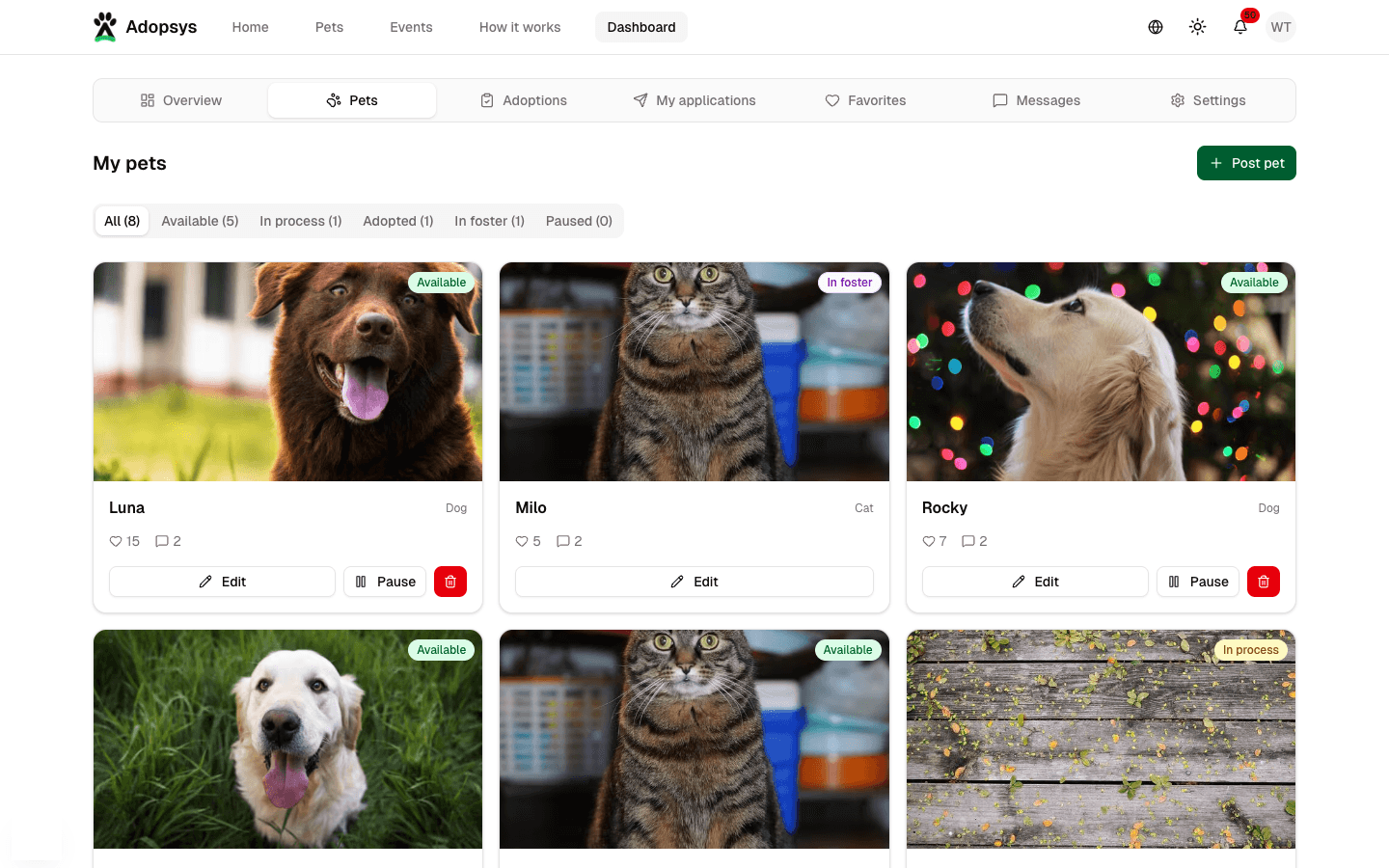Screen dimensions: 1389x868
Task: Toggle light/dark theme via sun icon
Action: (1197, 26)
